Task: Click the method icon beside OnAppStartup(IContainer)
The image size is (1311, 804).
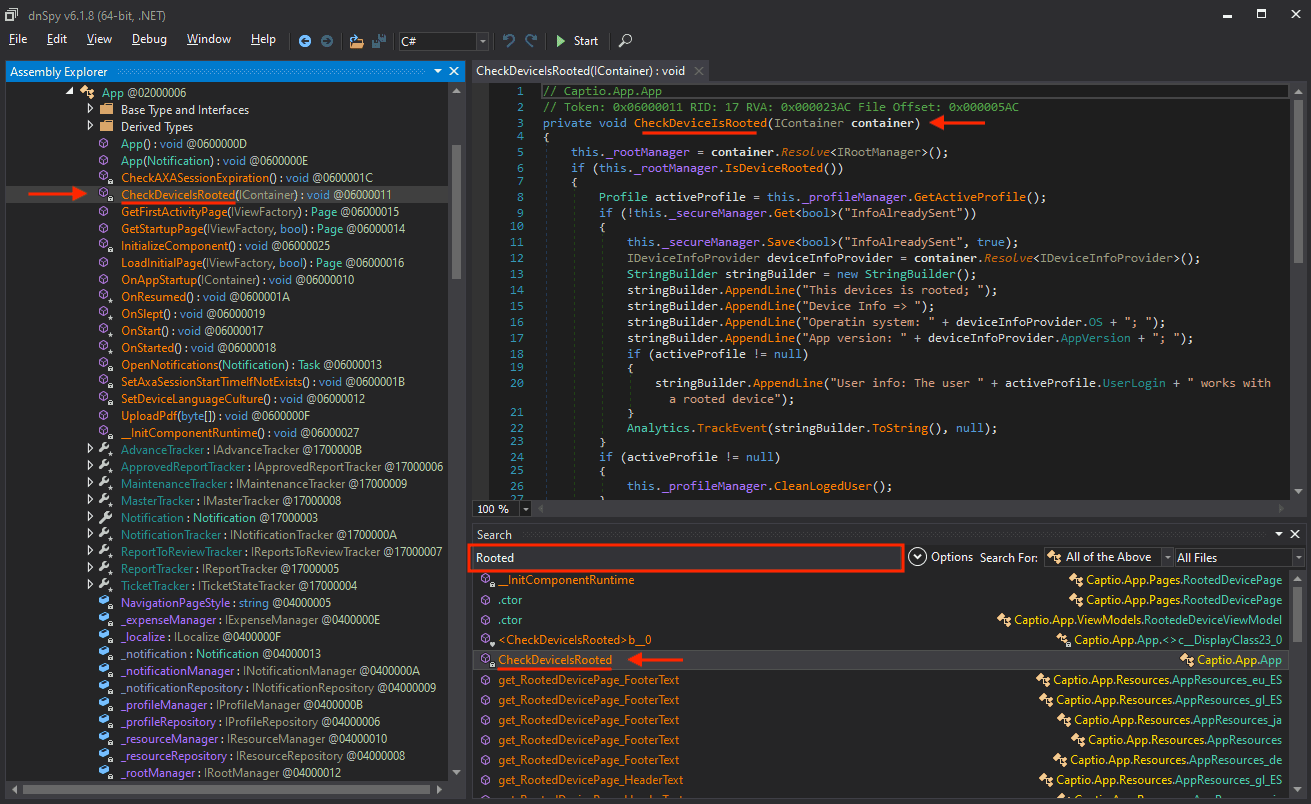Action: tap(105, 279)
